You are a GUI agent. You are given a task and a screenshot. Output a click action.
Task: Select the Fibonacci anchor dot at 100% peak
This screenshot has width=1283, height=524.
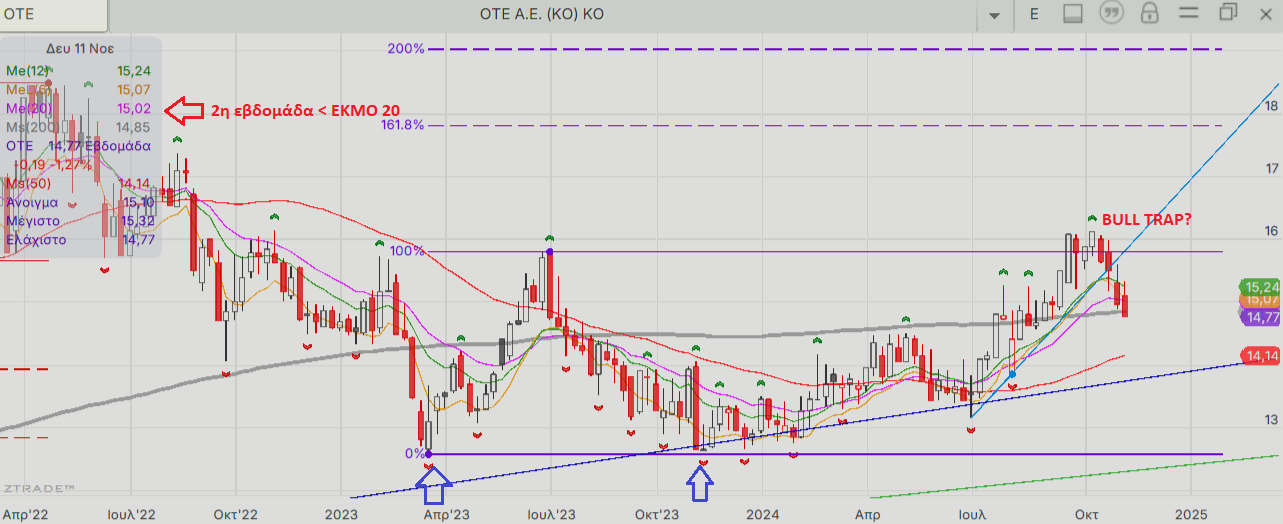point(549,251)
